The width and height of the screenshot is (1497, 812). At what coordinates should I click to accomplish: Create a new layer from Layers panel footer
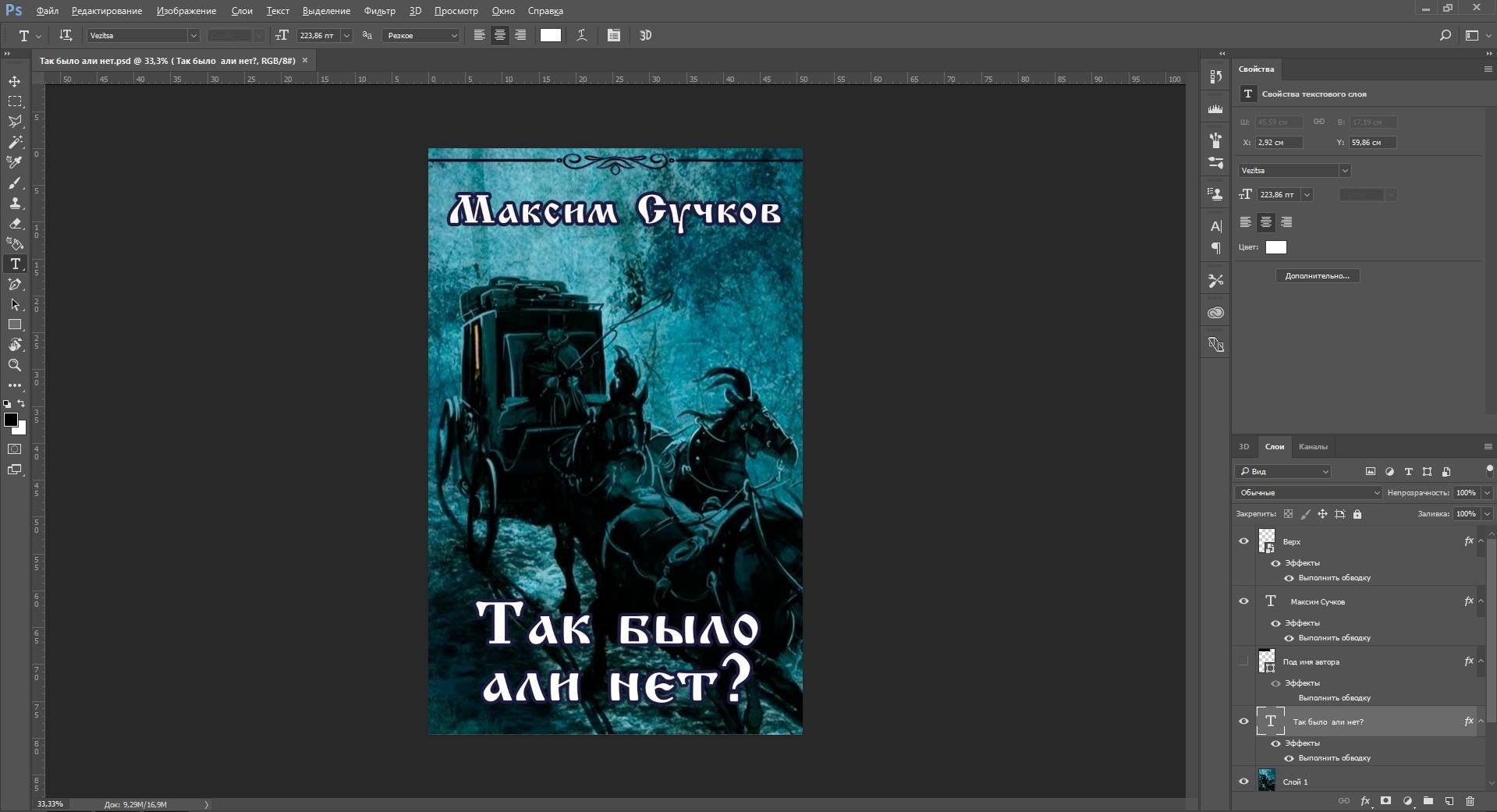1449,801
